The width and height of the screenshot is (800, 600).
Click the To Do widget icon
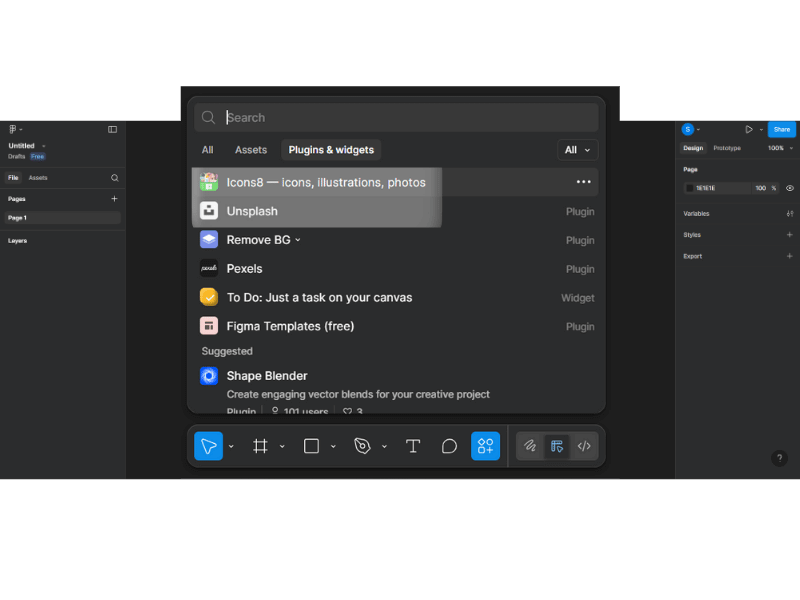(209, 297)
